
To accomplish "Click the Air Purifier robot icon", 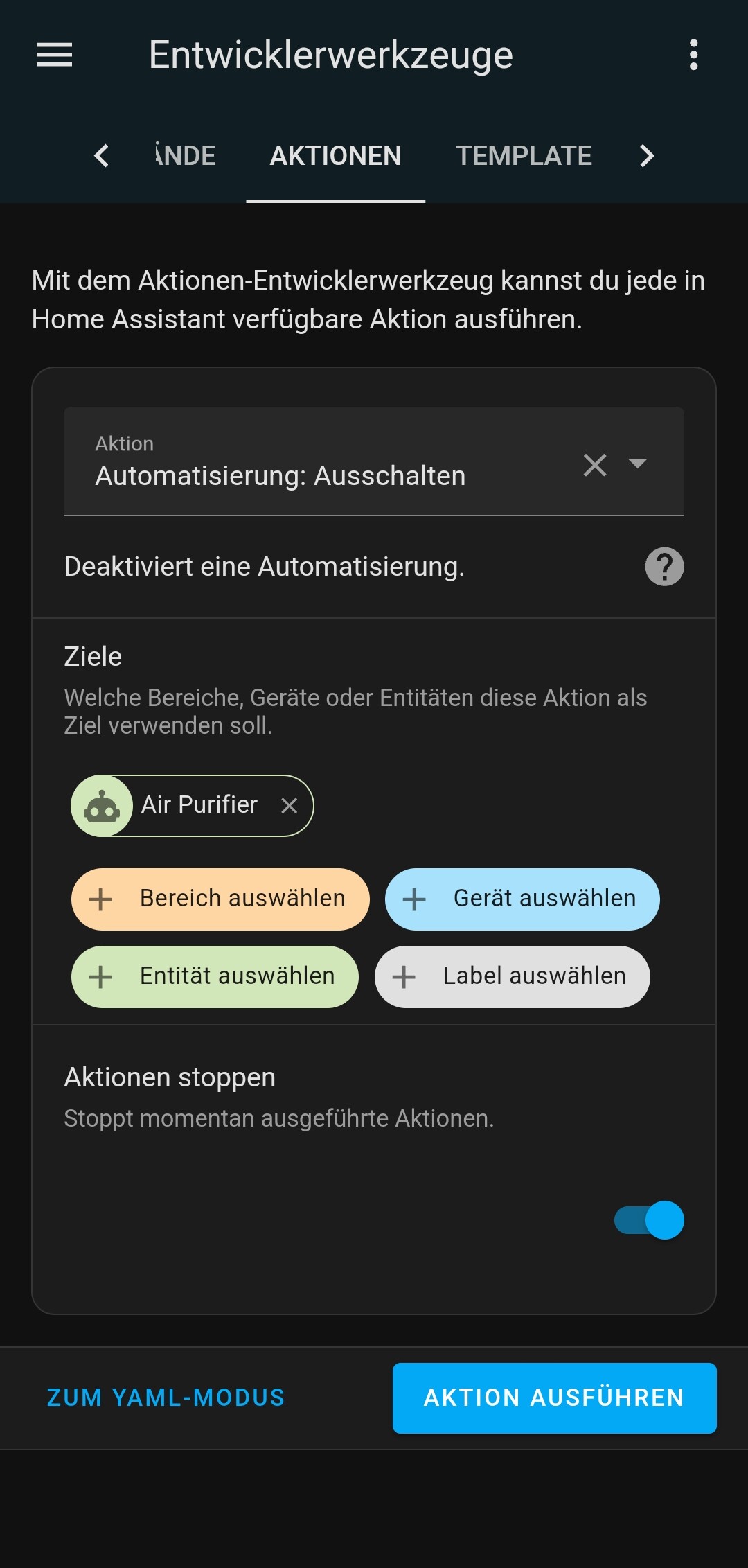I will click(x=102, y=806).
